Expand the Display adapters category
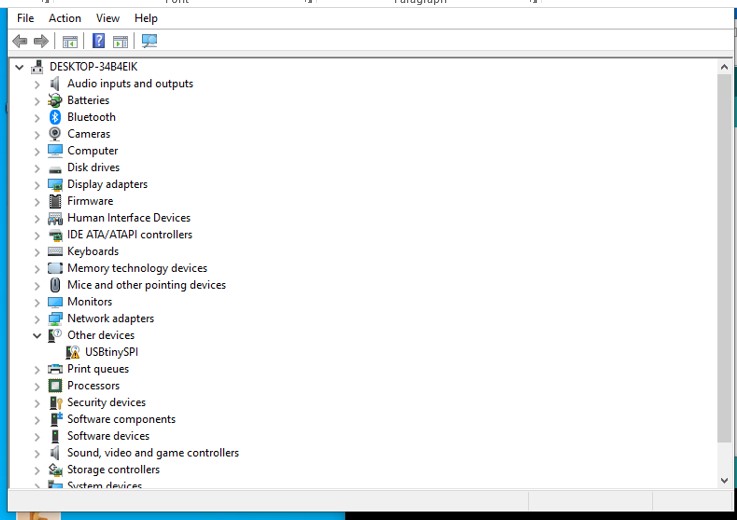Viewport: 737px width, 520px height. [x=37, y=185]
